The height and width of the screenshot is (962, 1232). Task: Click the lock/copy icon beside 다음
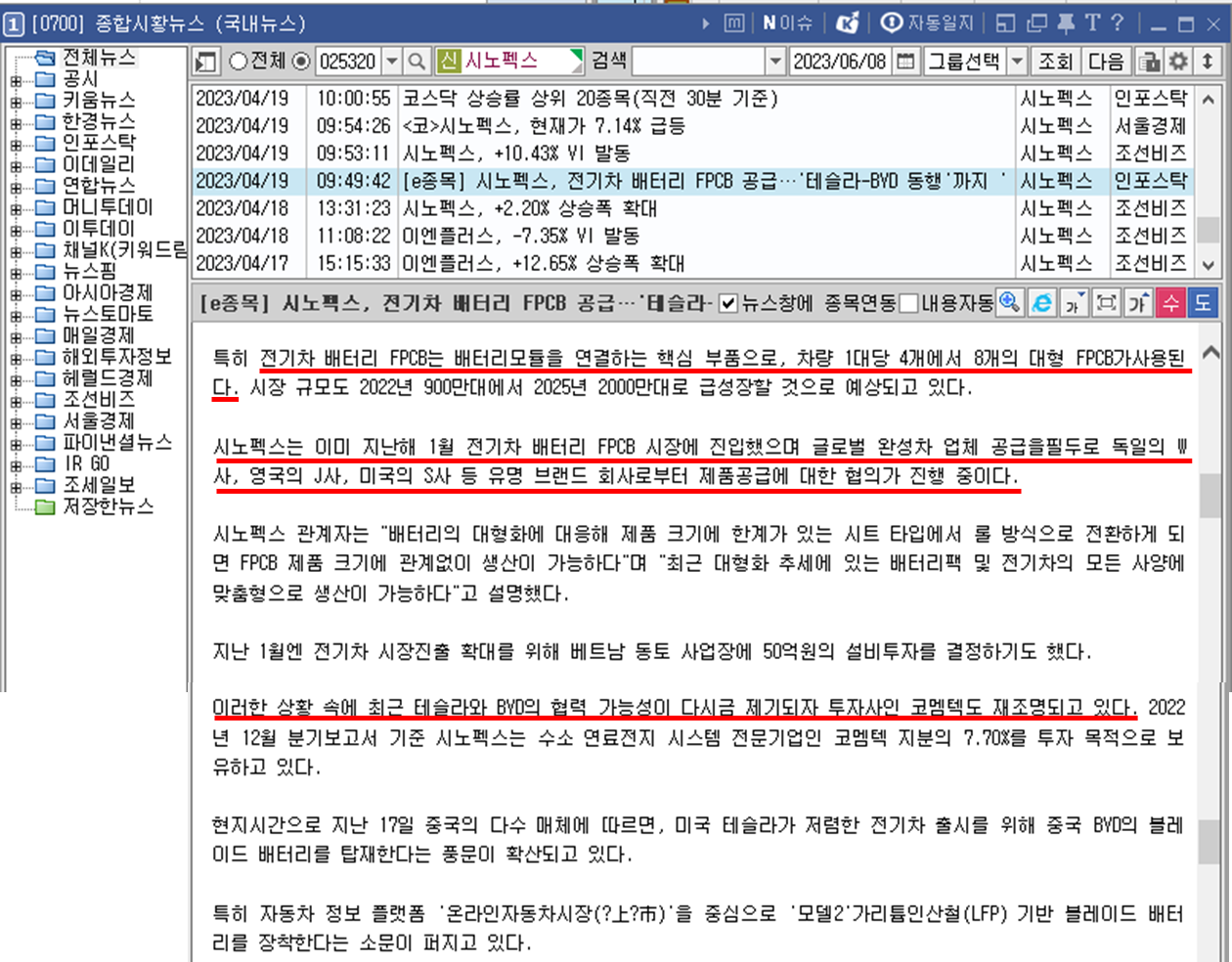coord(1150,62)
